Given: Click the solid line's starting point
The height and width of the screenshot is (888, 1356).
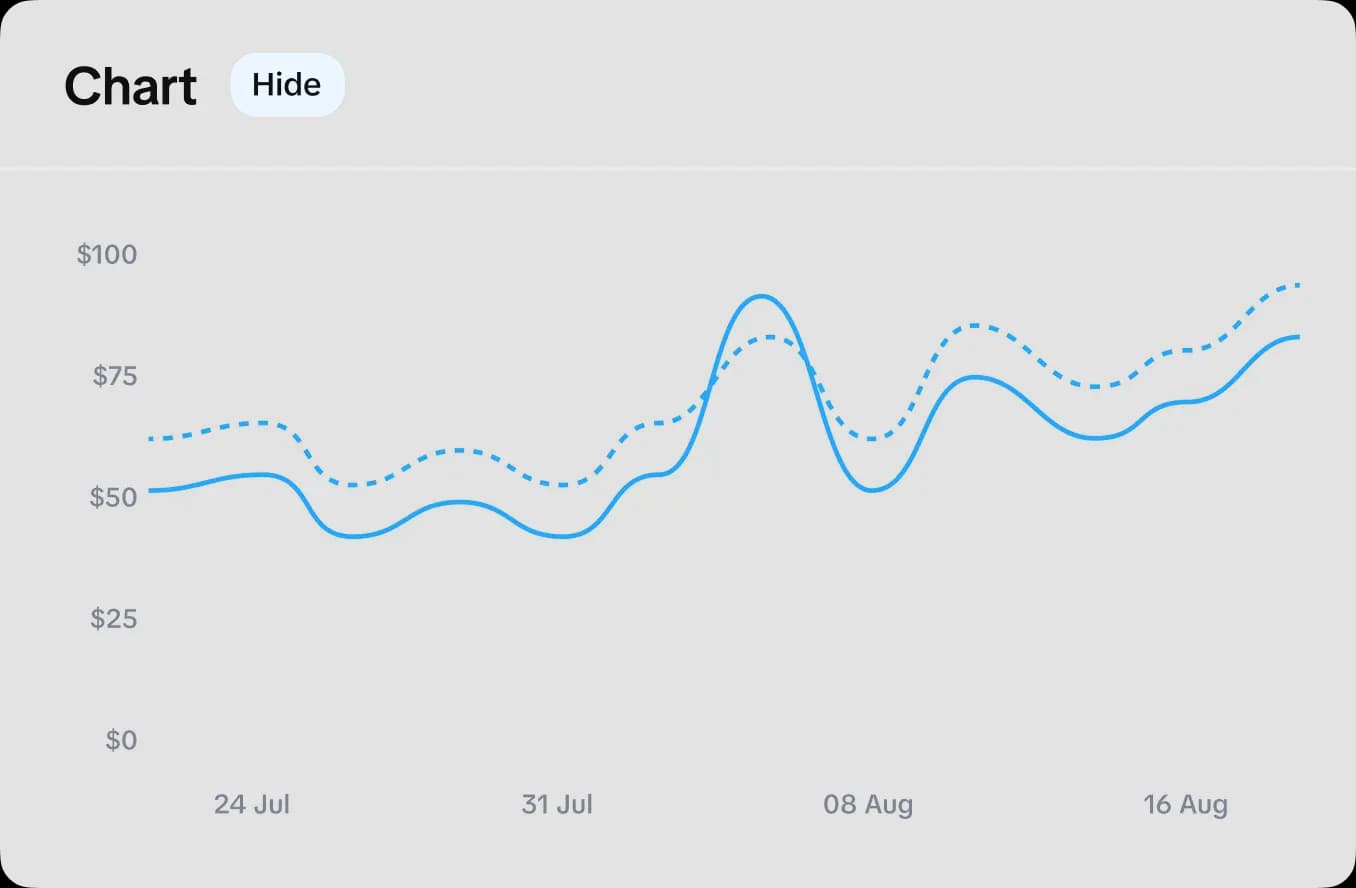Looking at the screenshot, I should 152,491.
